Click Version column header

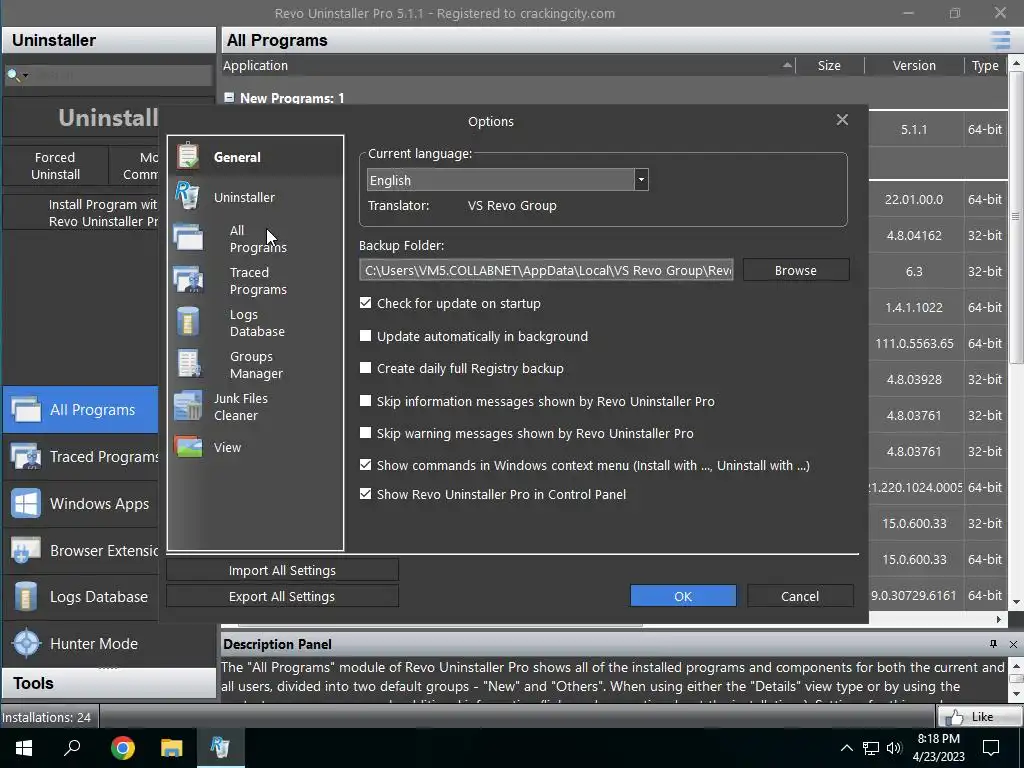click(x=914, y=65)
